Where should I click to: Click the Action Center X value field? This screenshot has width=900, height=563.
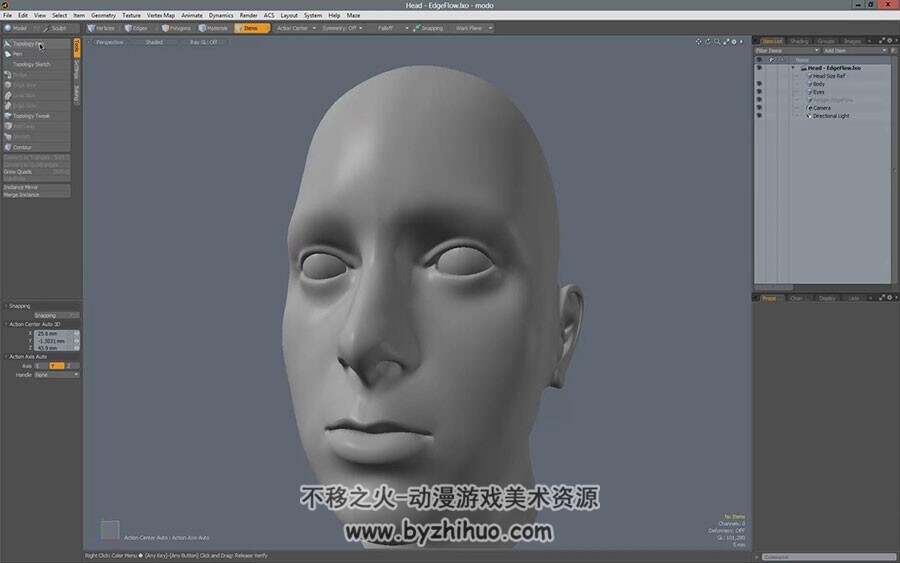click(x=55, y=333)
